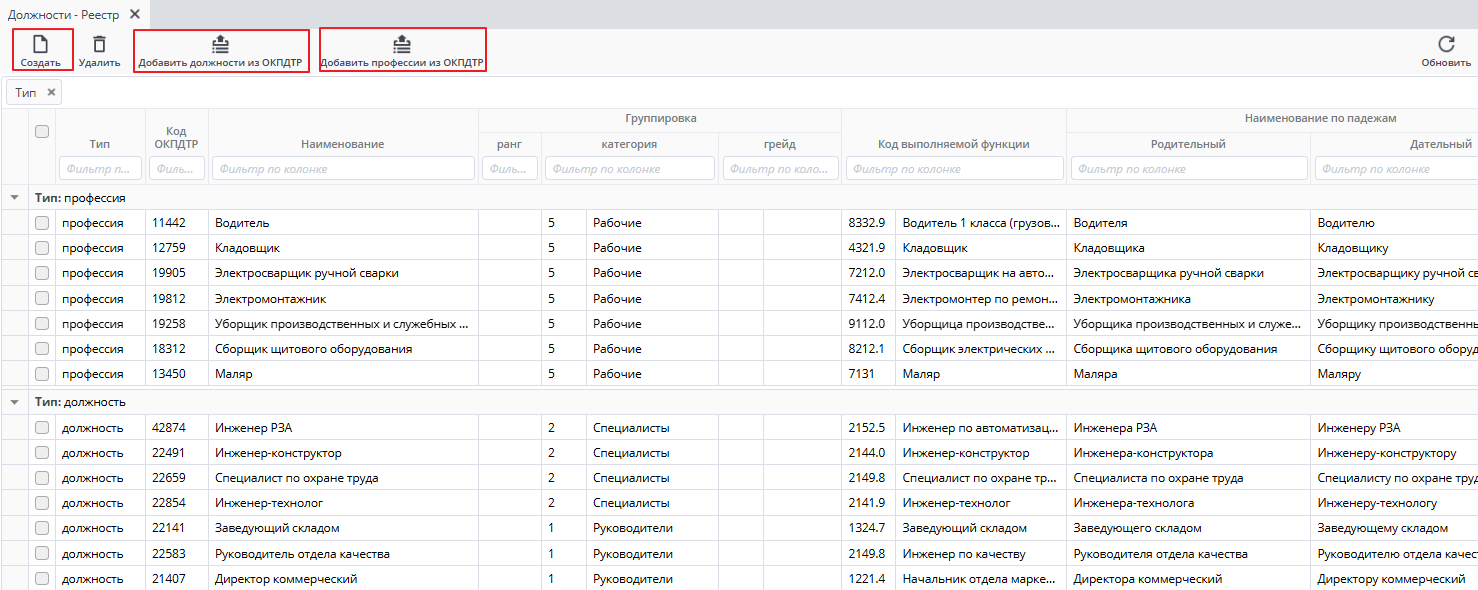Check the Кладовщик row checkbox
1478x590 pixels.
click(x=42, y=248)
